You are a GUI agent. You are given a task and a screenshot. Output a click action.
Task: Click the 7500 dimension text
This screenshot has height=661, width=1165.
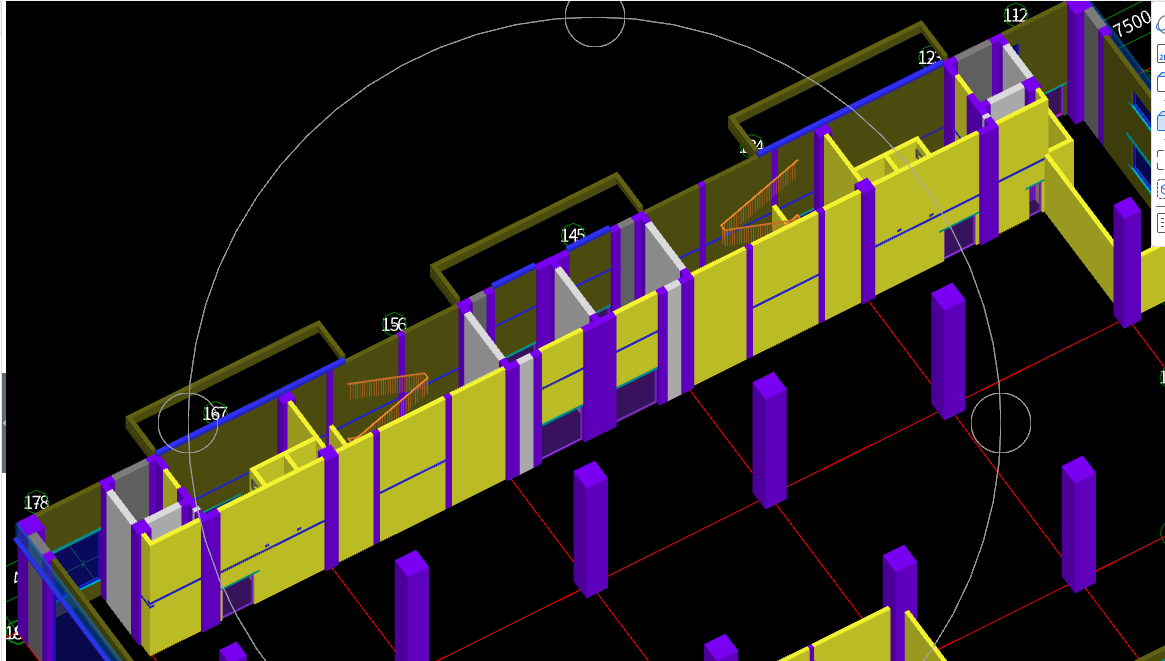coord(1132,25)
